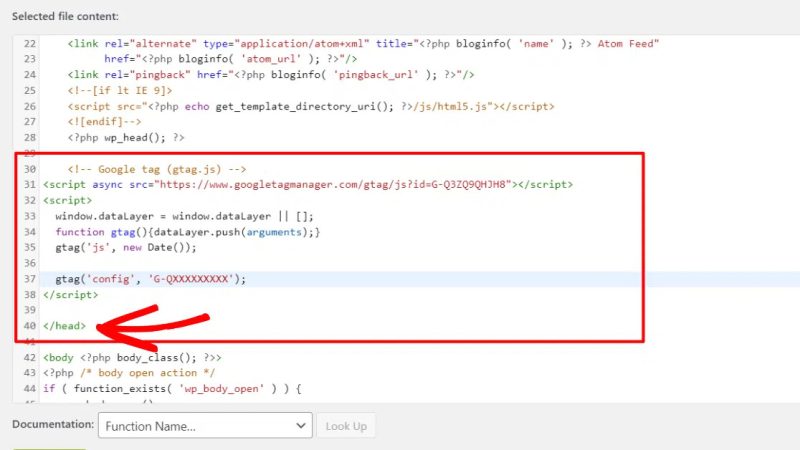Click the gtag('js', new Date()) line
Image resolution: width=800 pixels, height=450 pixels.
pyautogui.click(x=126, y=247)
